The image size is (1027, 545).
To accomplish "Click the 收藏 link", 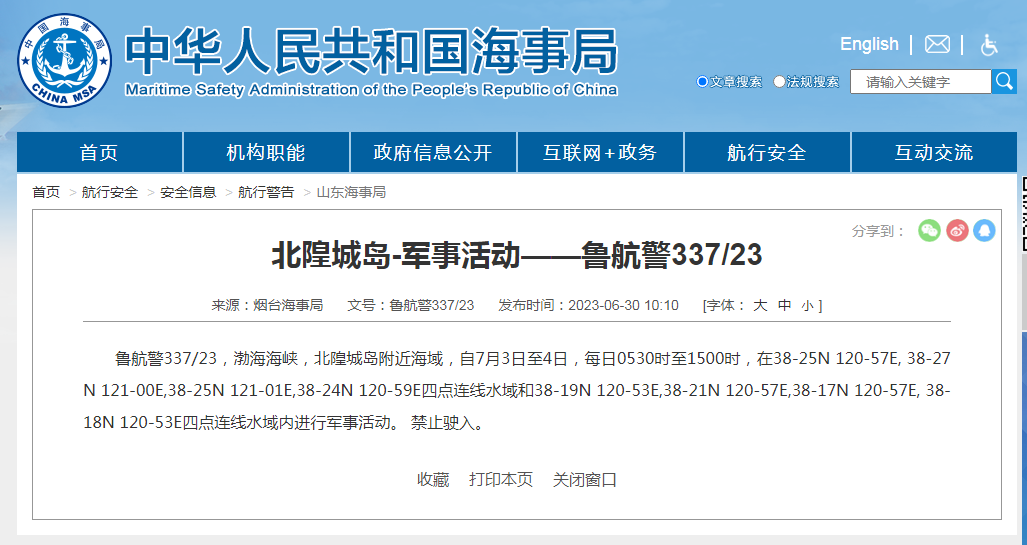I will coord(433,479).
